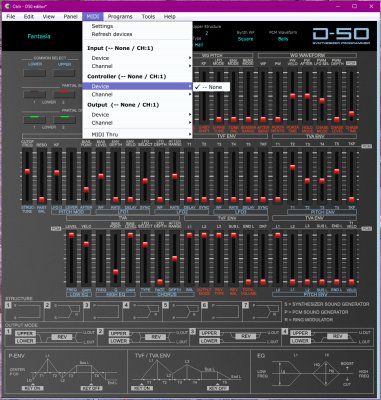381x400 pixels.
Task: Expand Channel submenu under Input
Action: [137, 66]
